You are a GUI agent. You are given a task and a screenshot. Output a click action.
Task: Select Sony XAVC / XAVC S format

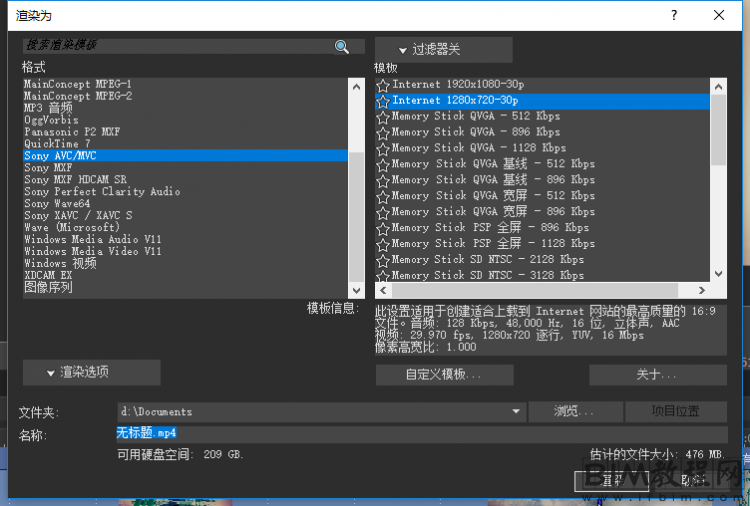point(186,216)
